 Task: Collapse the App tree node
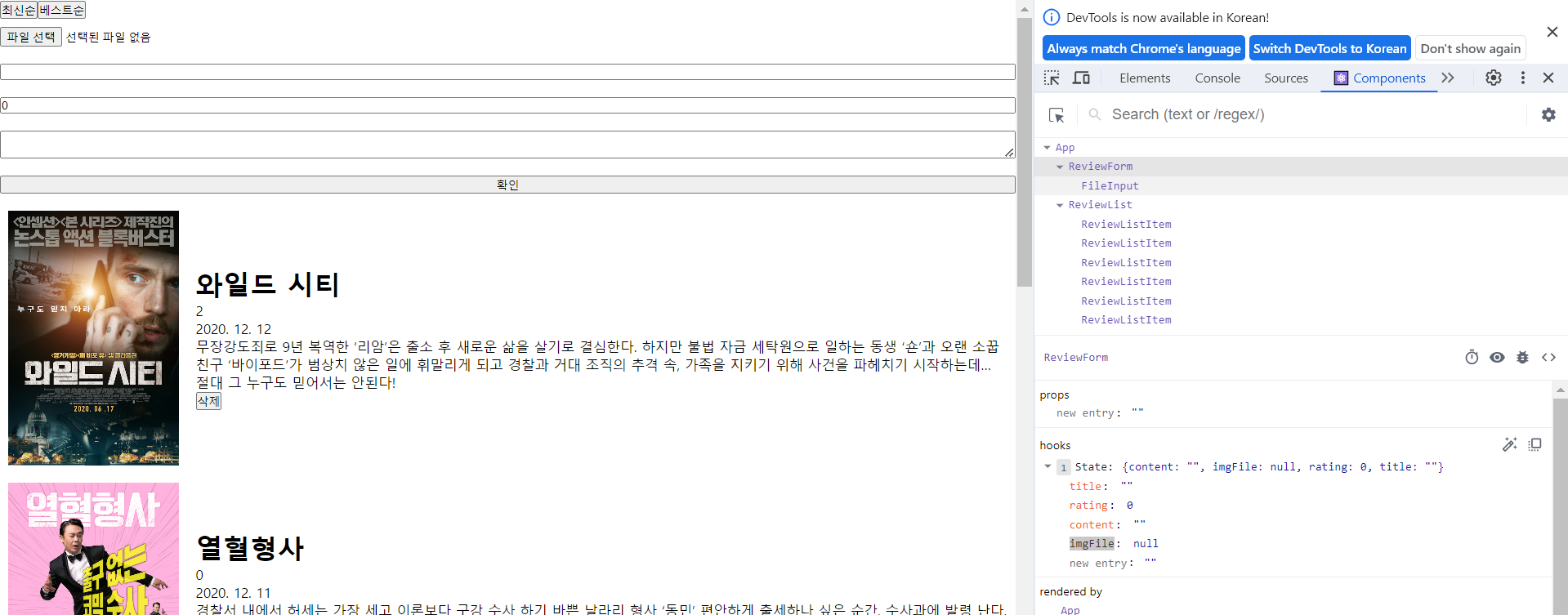pyautogui.click(x=1047, y=148)
